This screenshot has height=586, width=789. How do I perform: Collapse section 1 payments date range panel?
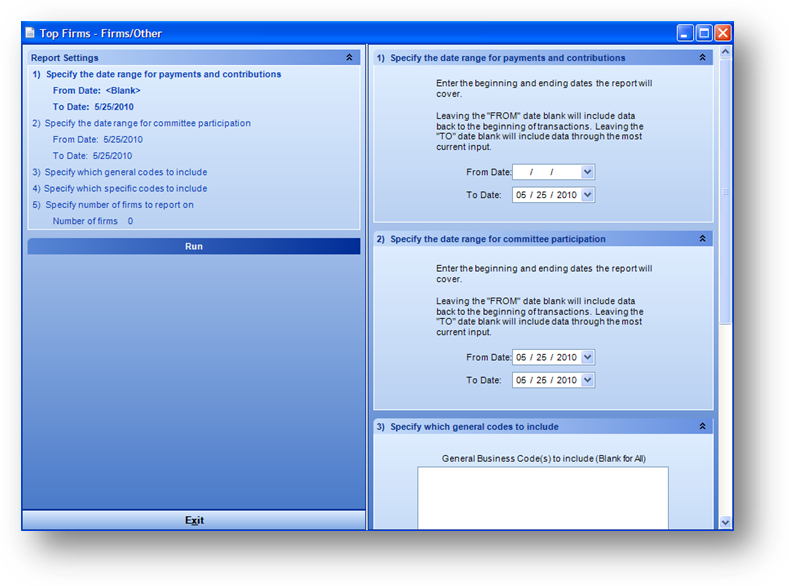[x=702, y=58]
